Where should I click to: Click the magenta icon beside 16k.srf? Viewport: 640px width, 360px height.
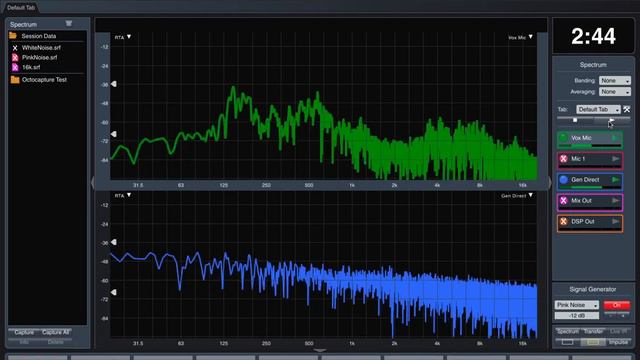(x=15, y=67)
